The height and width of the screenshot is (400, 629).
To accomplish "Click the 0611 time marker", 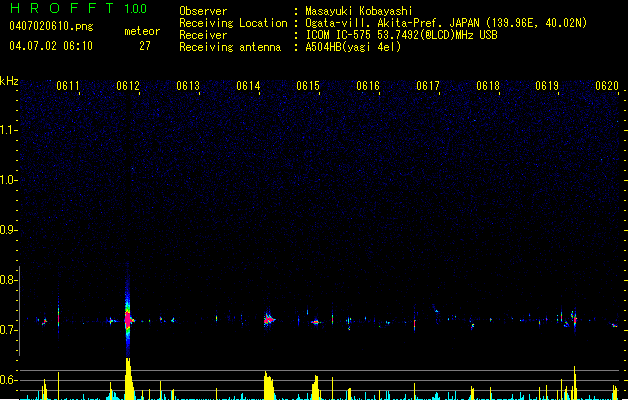I will click(x=68, y=86).
